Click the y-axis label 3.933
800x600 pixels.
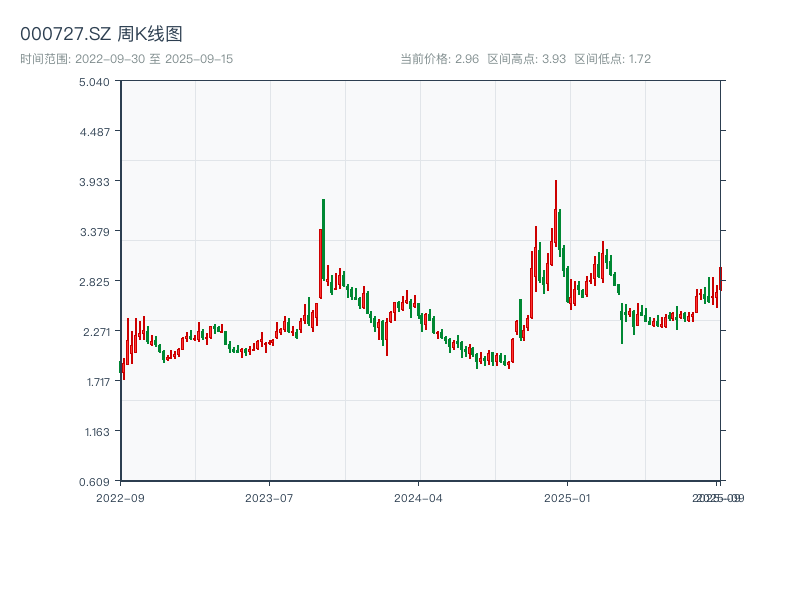[94, 182]
